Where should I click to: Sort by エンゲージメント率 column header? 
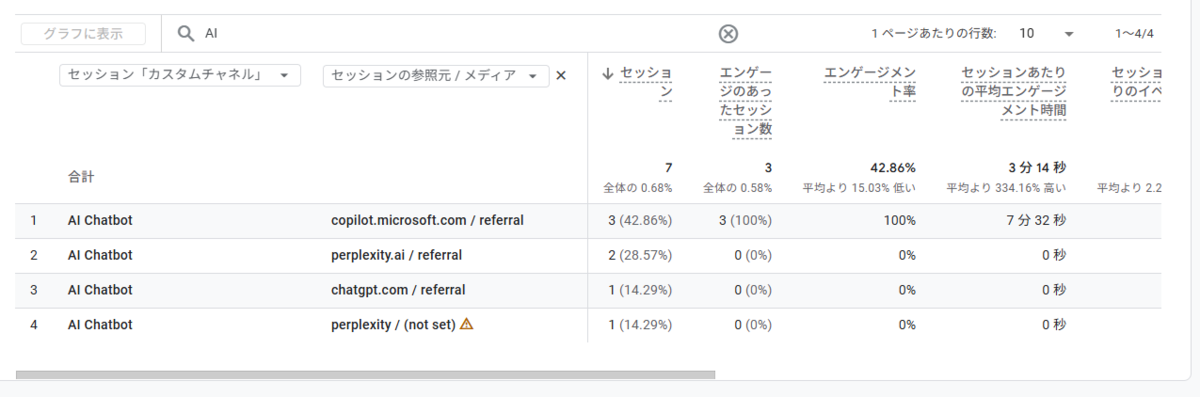[869, 82]
